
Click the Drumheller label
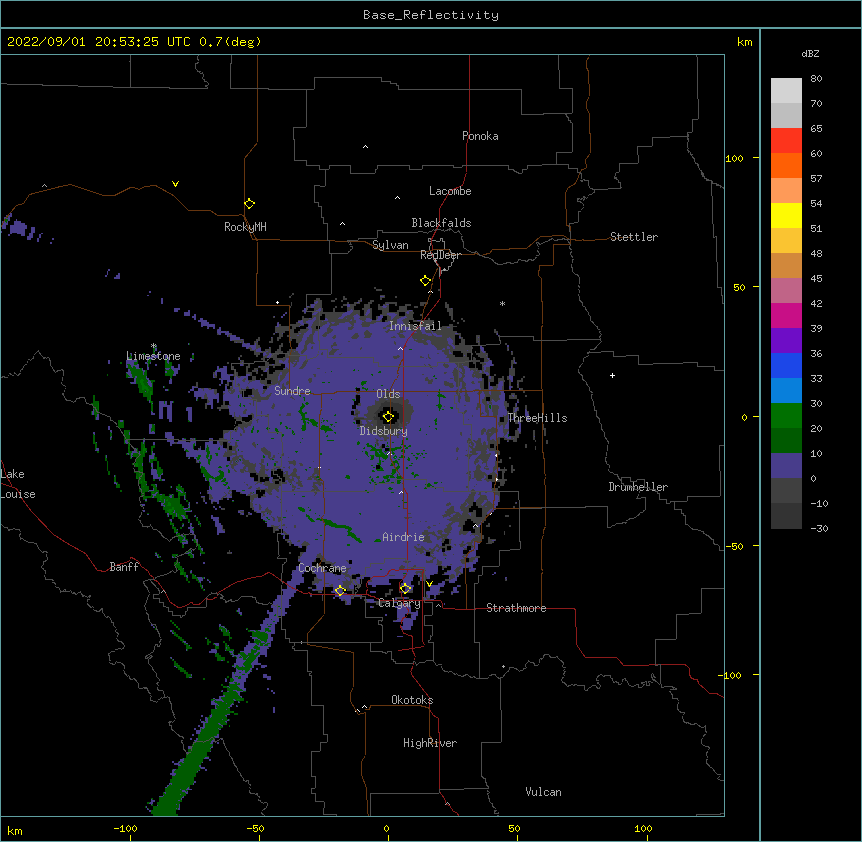click(638, 487)
